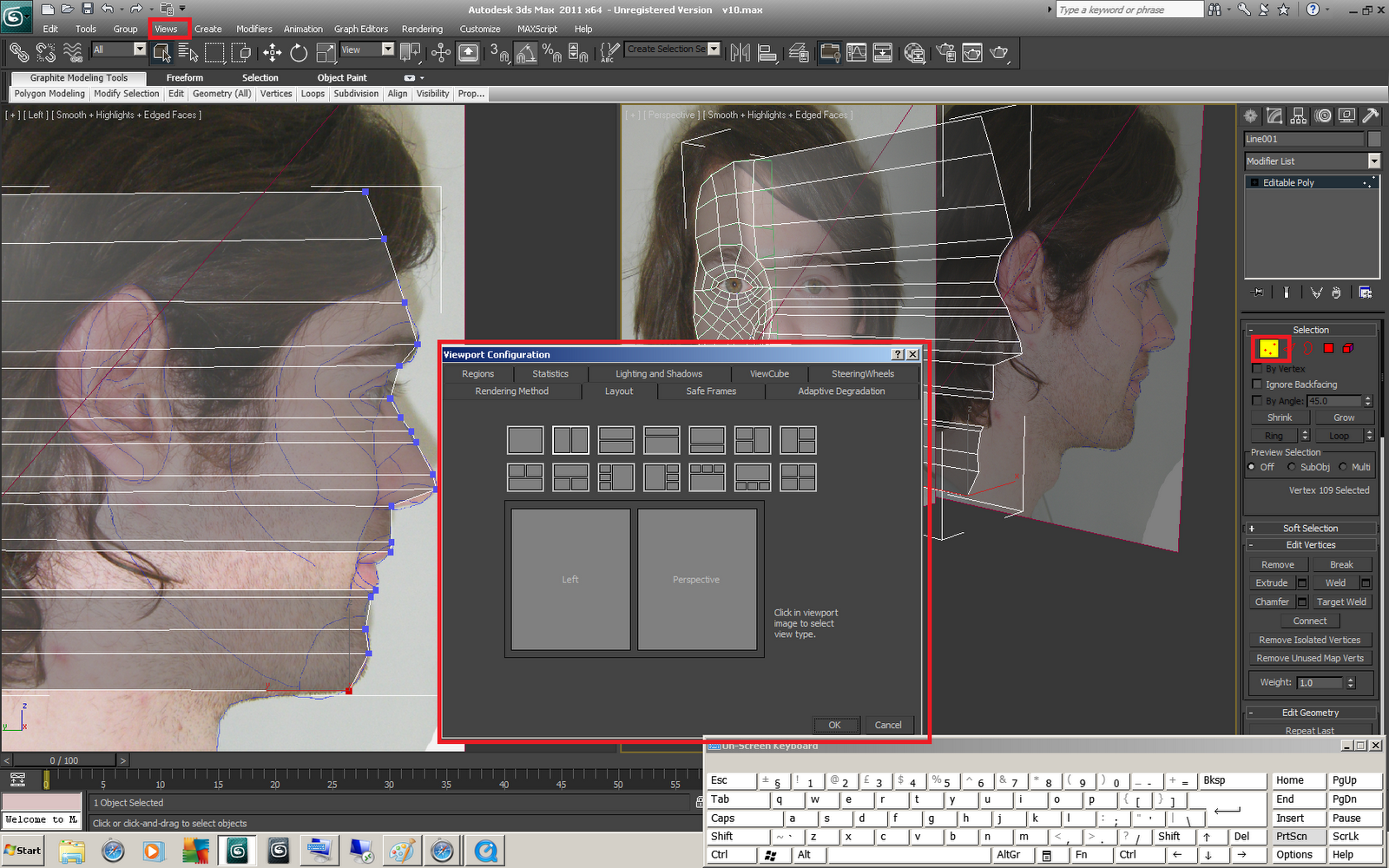Viewport: 1389px width, 868px height.
Task: Toggle the Angle Snap icon
Action: (526, 53)
